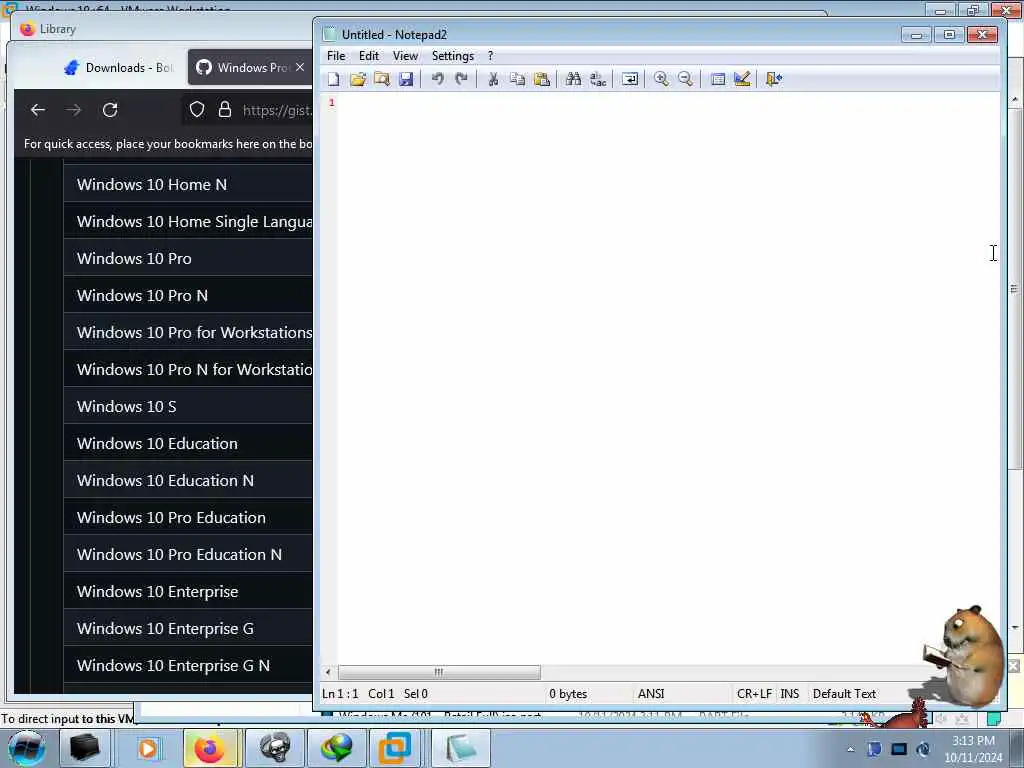Click ANSI encoding in status bar

tap(651, 694)
